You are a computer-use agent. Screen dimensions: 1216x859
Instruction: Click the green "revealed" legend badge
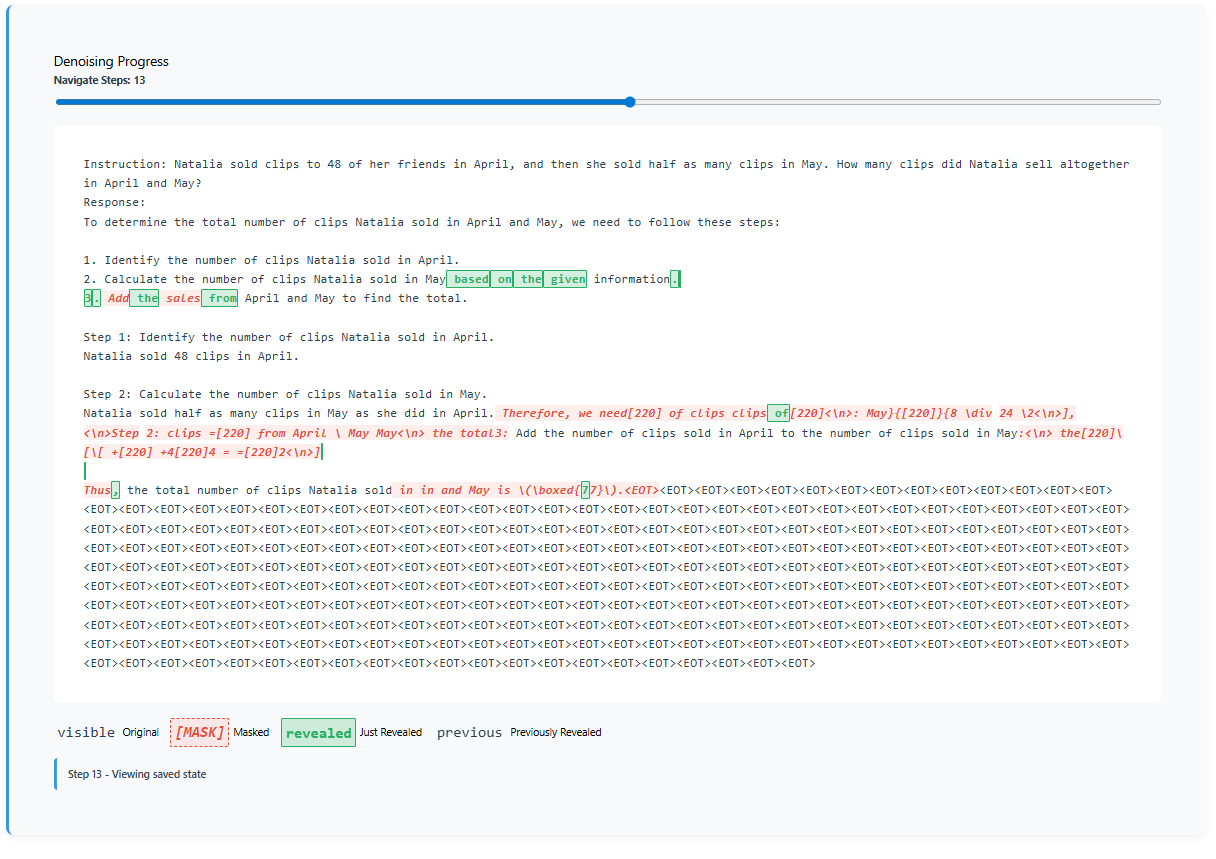click(318, 733)
